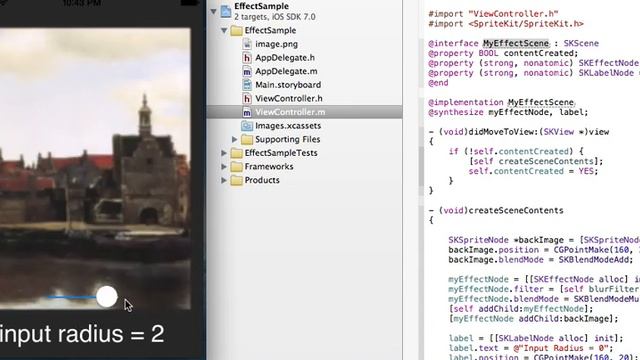Click the 'self.contentCreated = YES;' line
The height and width of the screenshot is (360, 640).
pyautogui.click(x=533, y=171)
